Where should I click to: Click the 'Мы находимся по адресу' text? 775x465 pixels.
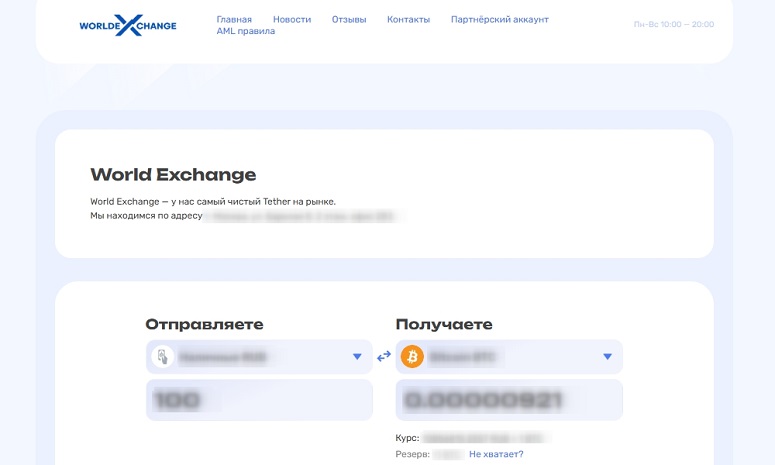(x=146, y=215)
